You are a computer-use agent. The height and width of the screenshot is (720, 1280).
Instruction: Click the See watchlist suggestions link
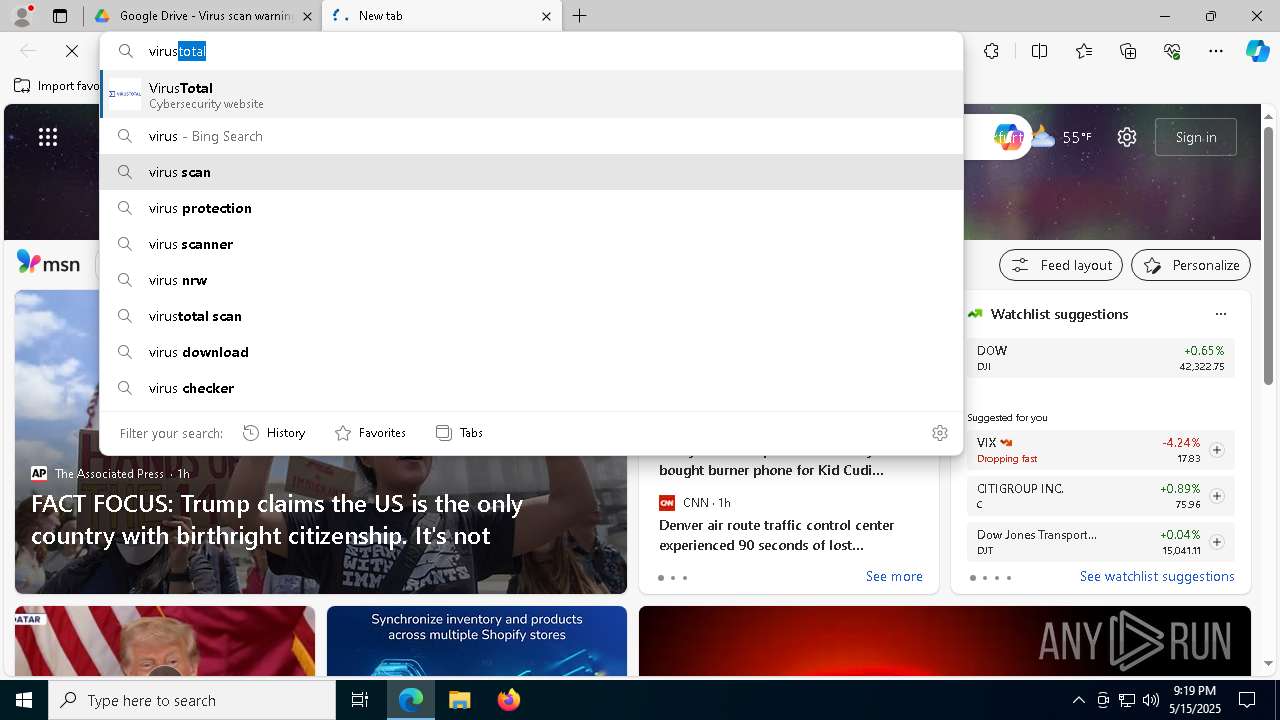[1157, 576]
